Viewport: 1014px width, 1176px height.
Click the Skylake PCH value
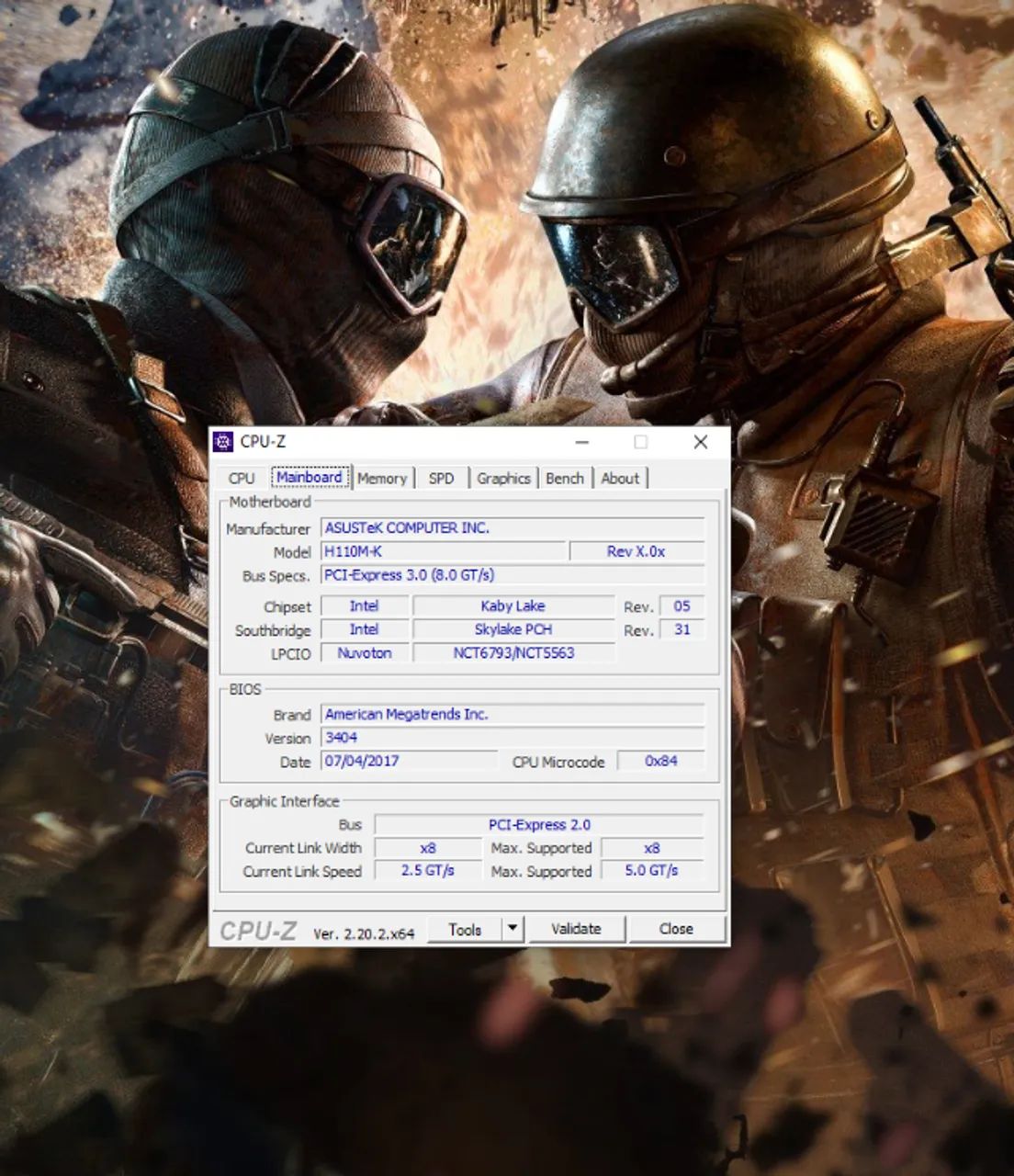point(513,629)
